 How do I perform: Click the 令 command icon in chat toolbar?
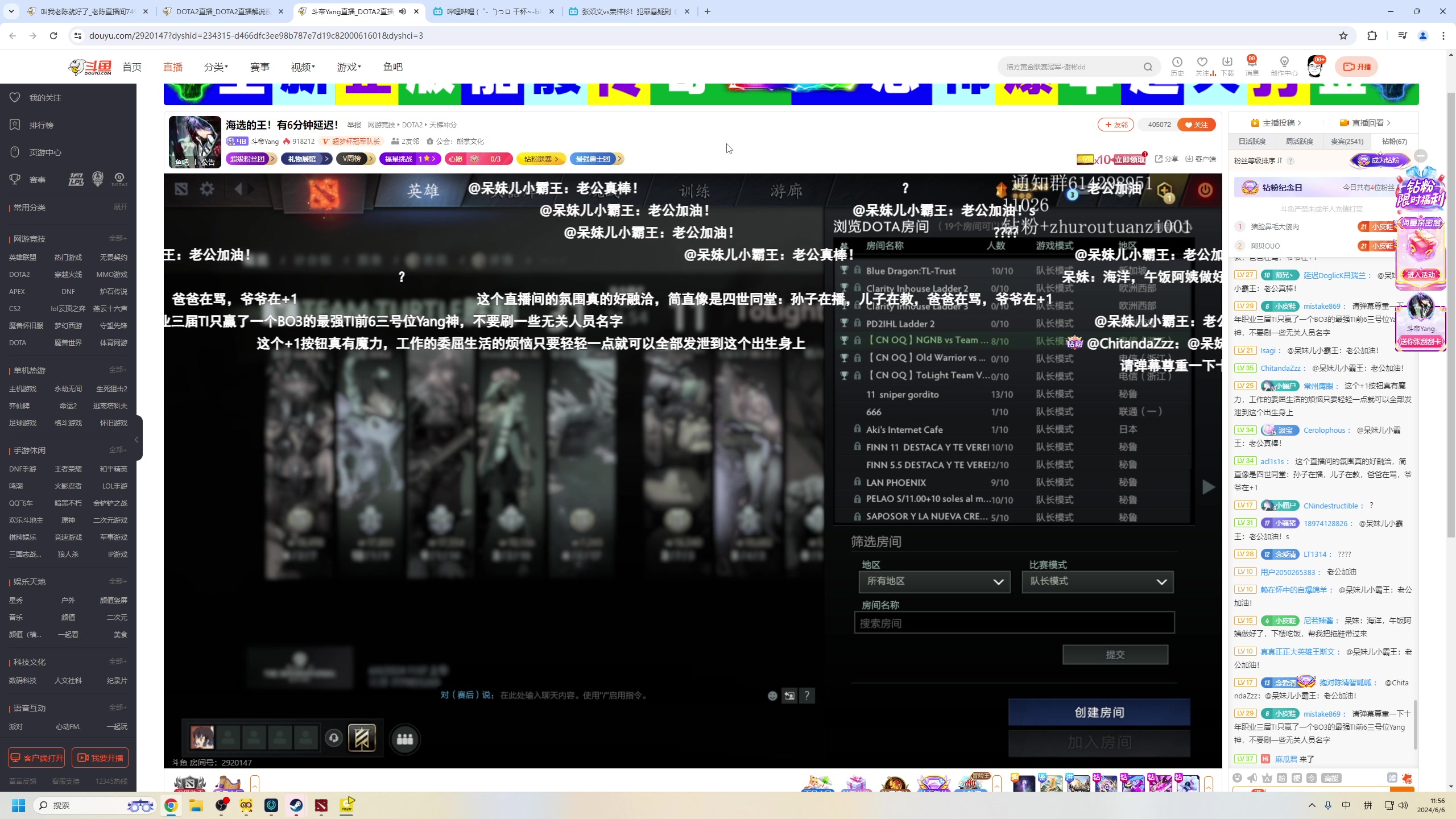(x=1312, y=777)
